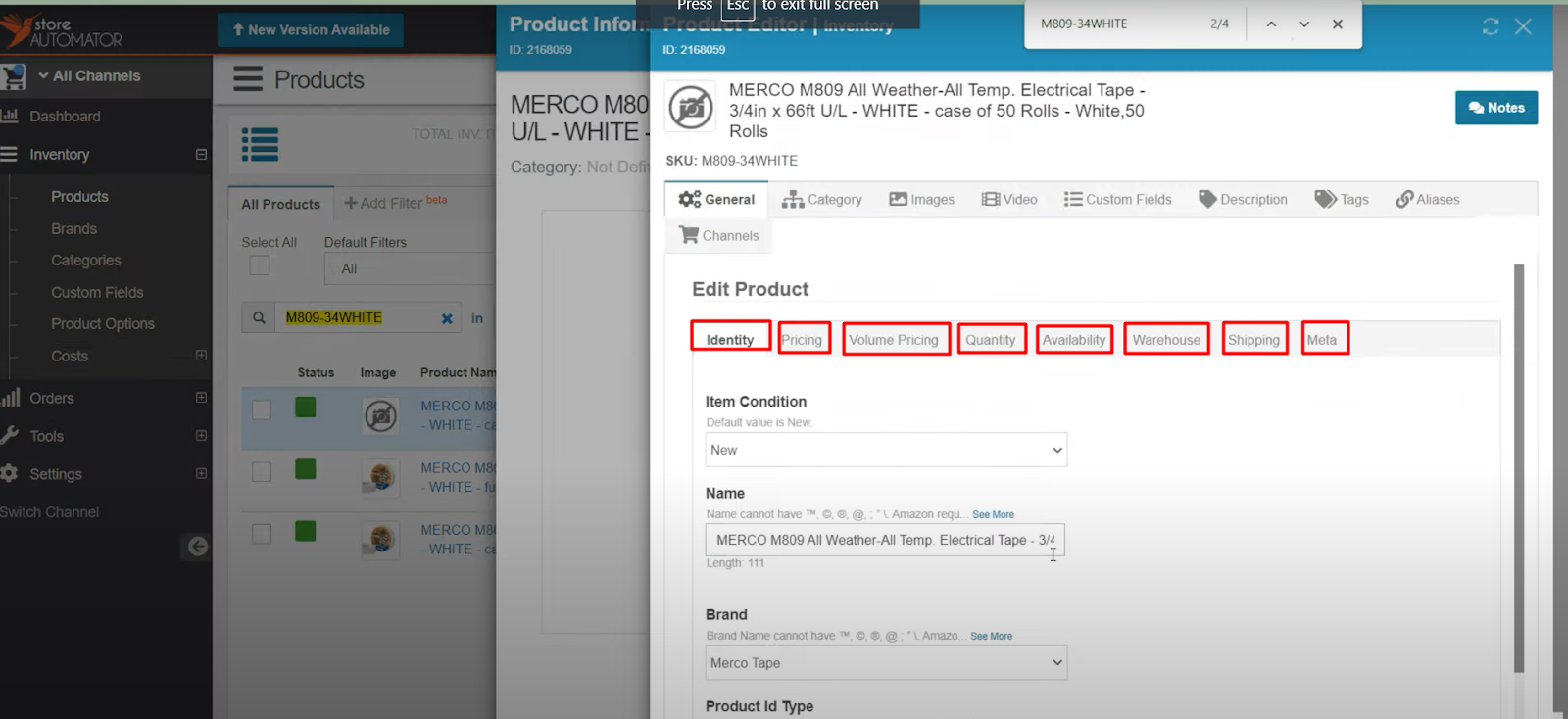Click the New Version Available button

click(311, 30)
